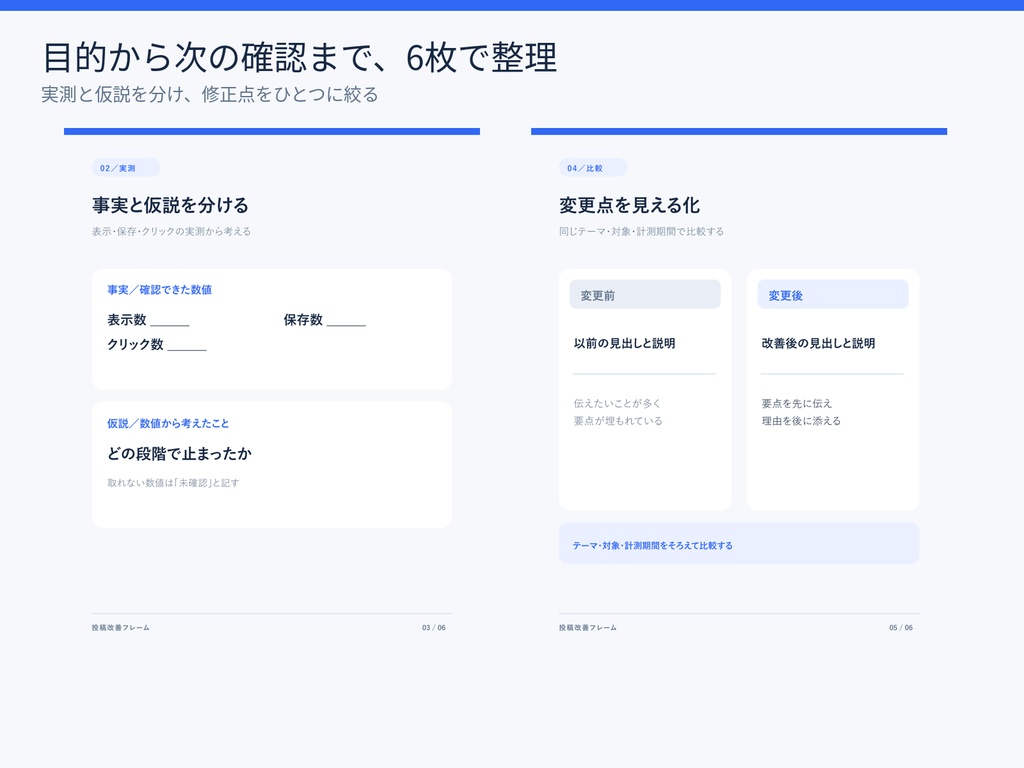Select the text 以前の見出しと説明
1024x768 pixels.
point(624,343)
